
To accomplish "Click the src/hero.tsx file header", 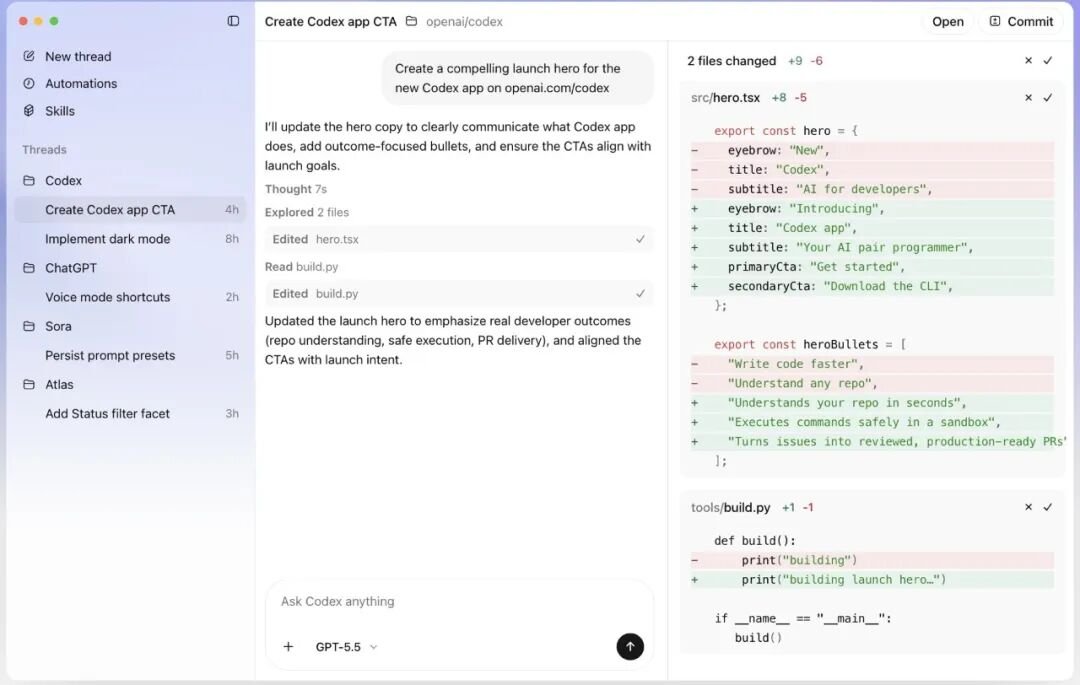I will coord(725,98).
